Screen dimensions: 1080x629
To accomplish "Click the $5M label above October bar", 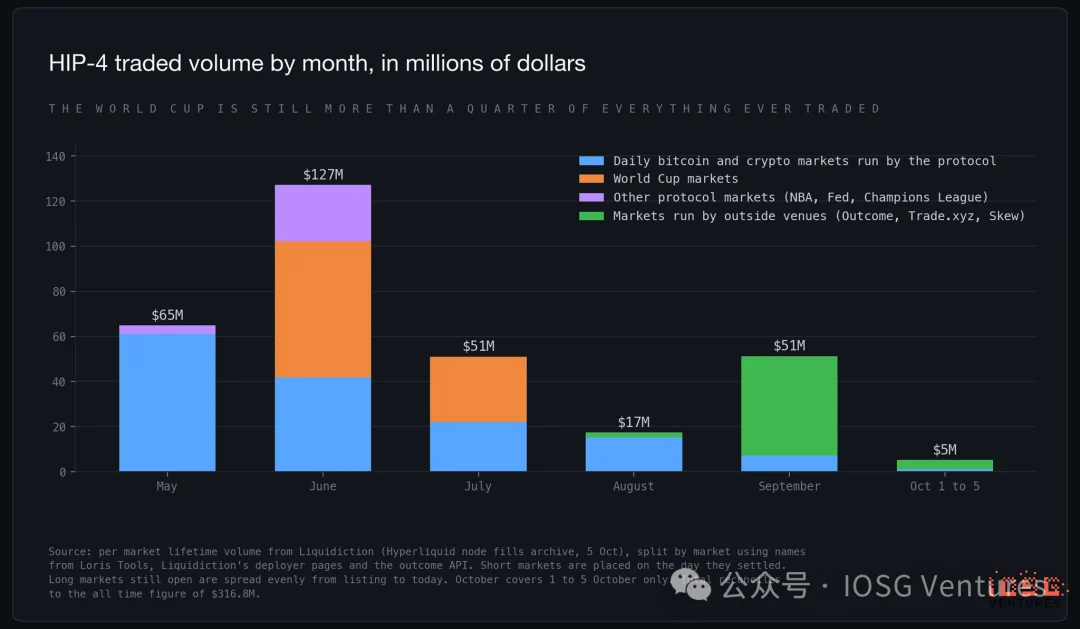I will (944, 449).
